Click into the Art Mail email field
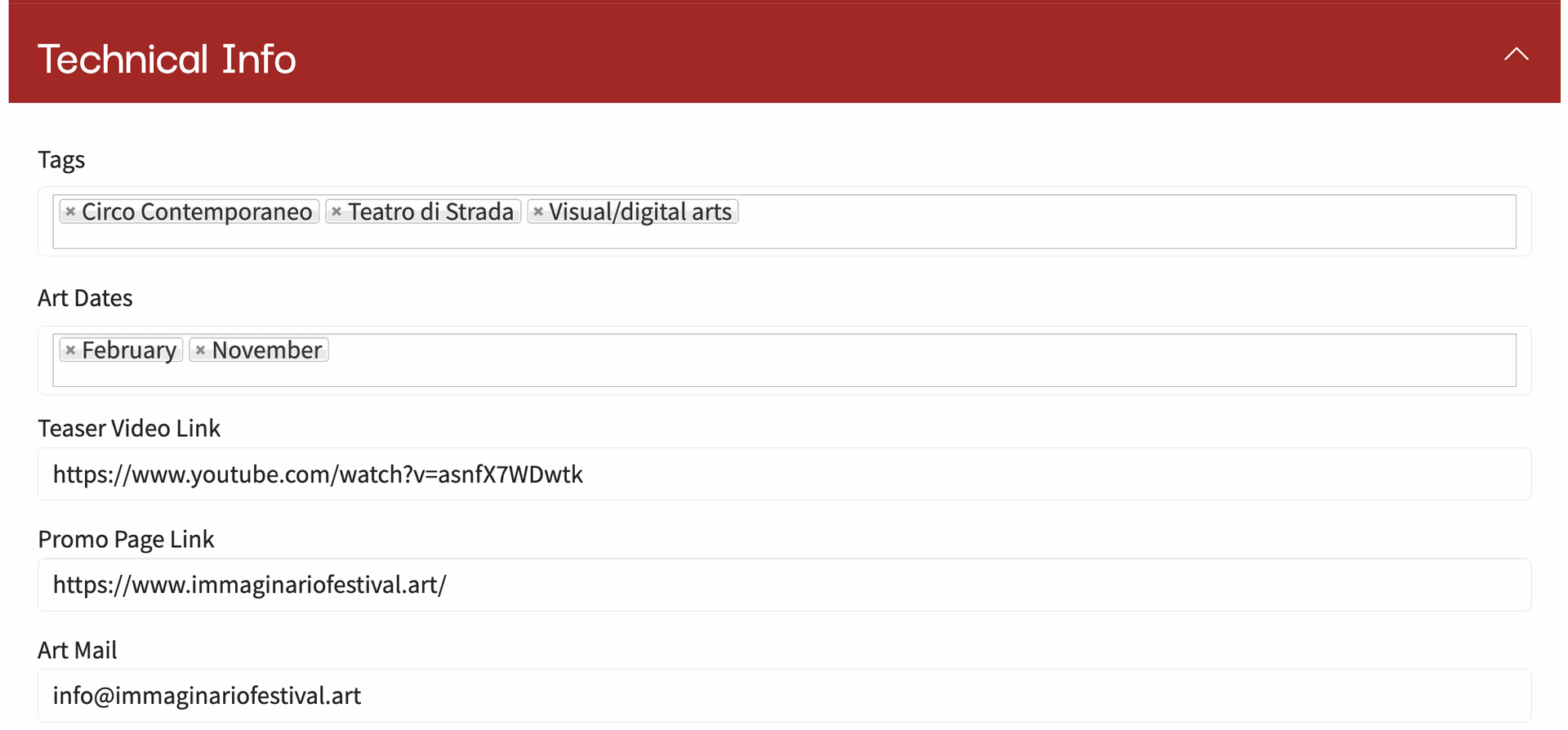Screen dimensions: 1568x730 pyautogui.click(x=784, y=696)
